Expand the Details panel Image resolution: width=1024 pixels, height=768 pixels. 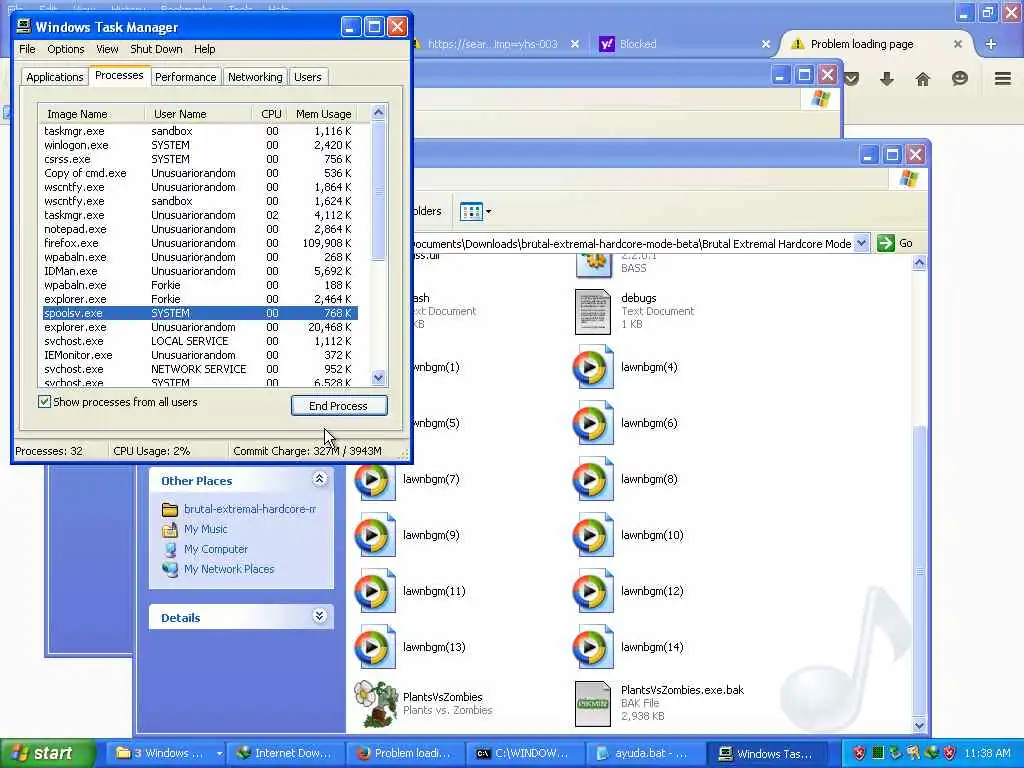319,616
